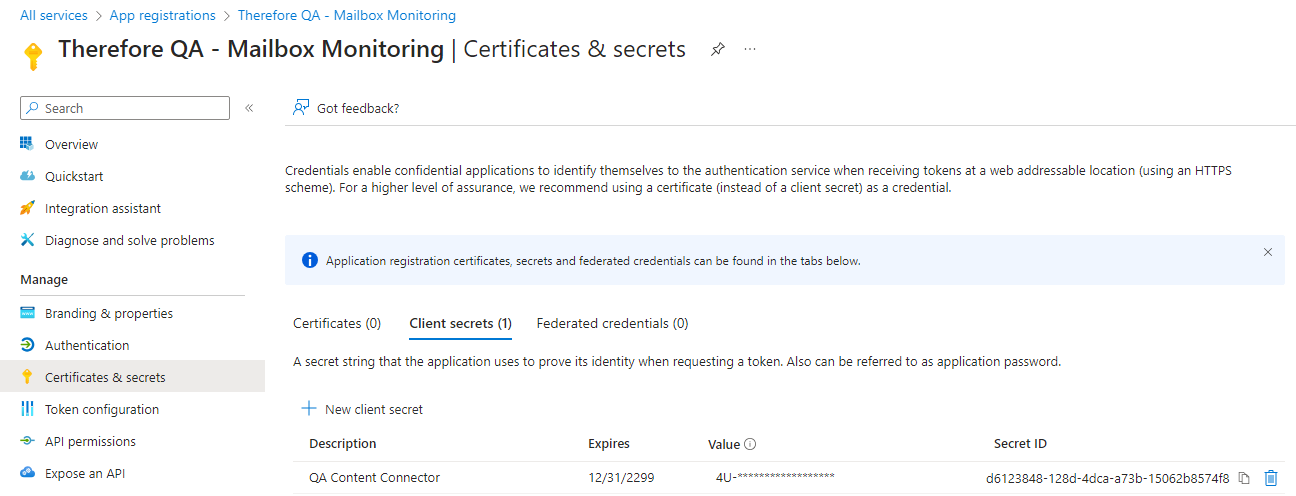Click the feedback person icon

(x=300, y=108)
